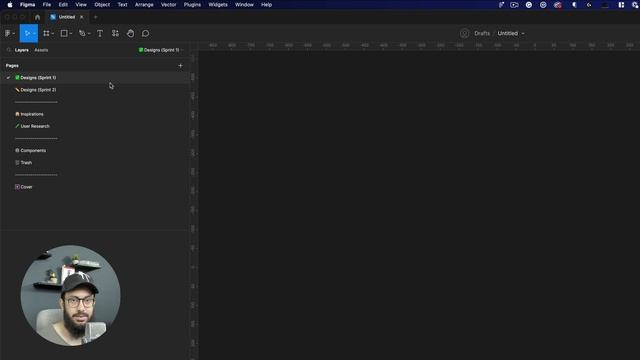The width and height of the screenshot is (640, 360).
Task: Click the Do Not Disturb moon icon
Action: [574, 5]
